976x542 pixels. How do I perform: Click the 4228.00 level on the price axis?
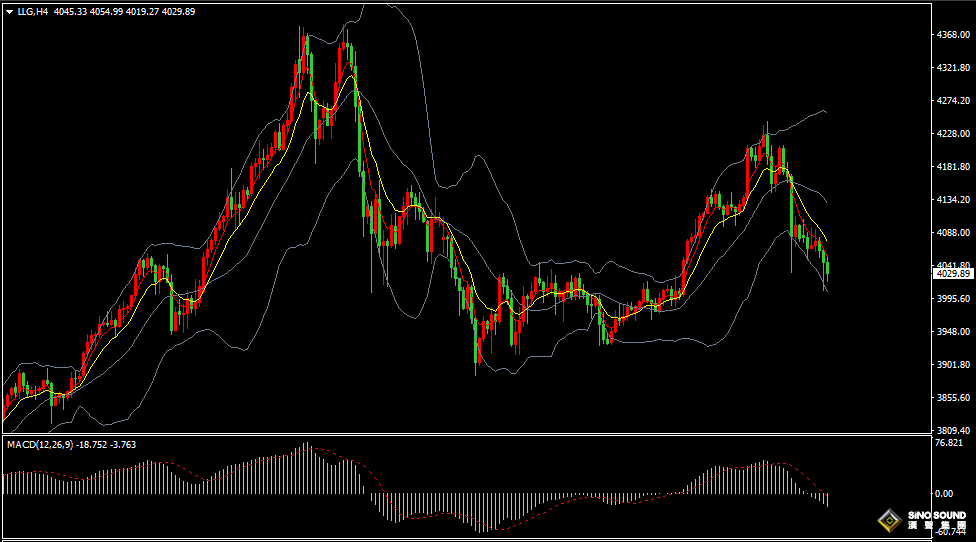(952, 134)
